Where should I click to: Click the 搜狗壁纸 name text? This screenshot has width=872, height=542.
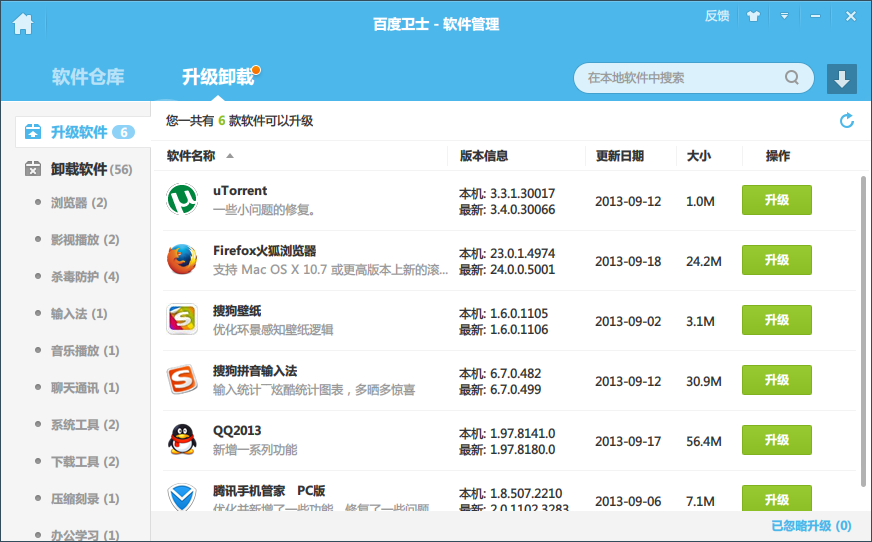(x=237, y=311)
